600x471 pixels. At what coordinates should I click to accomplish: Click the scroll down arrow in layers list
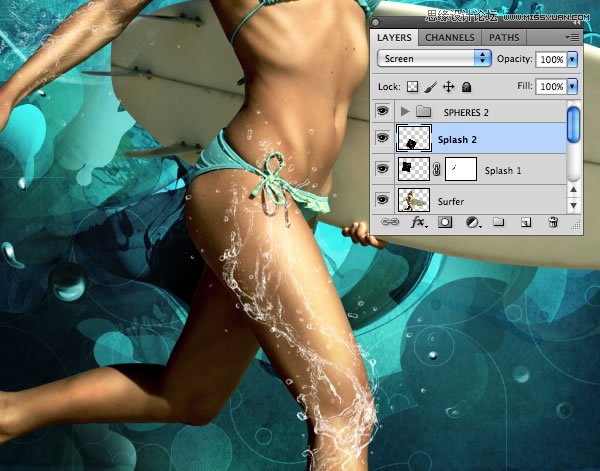[x=573, y=205]
